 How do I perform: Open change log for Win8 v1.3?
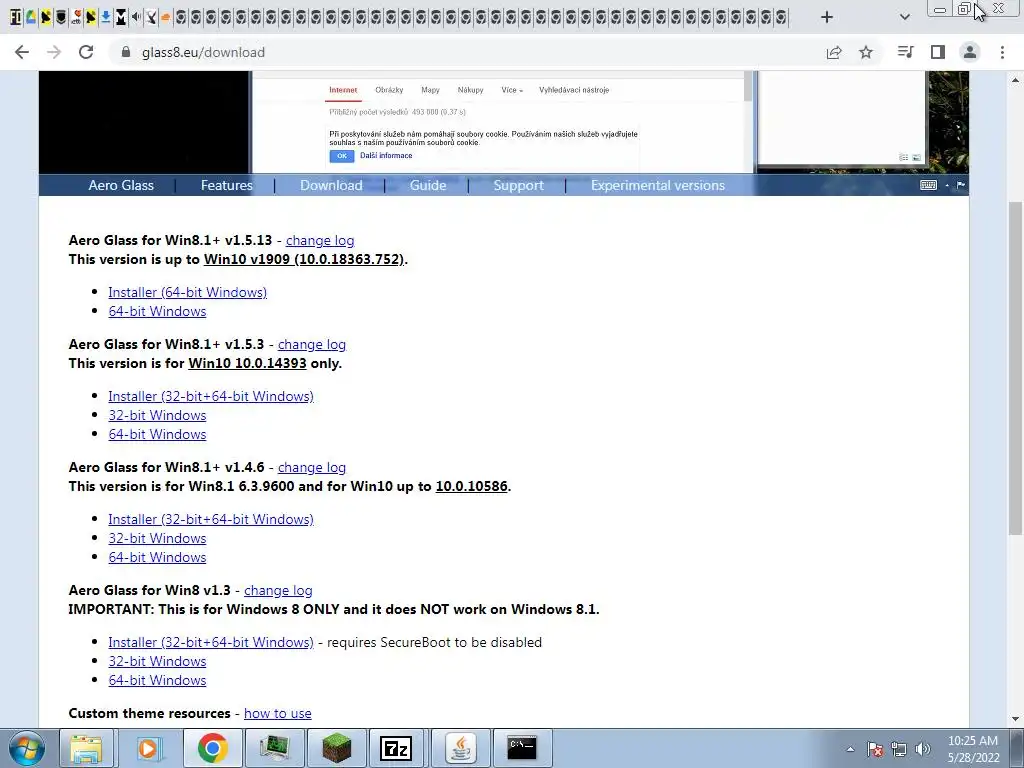[x=278, y=590]
